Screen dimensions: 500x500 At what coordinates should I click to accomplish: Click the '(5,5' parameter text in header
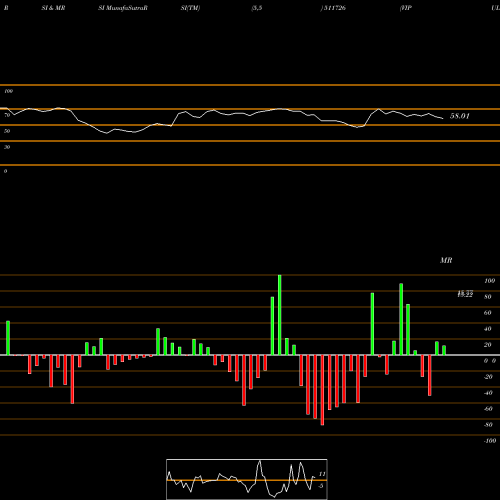257,8
